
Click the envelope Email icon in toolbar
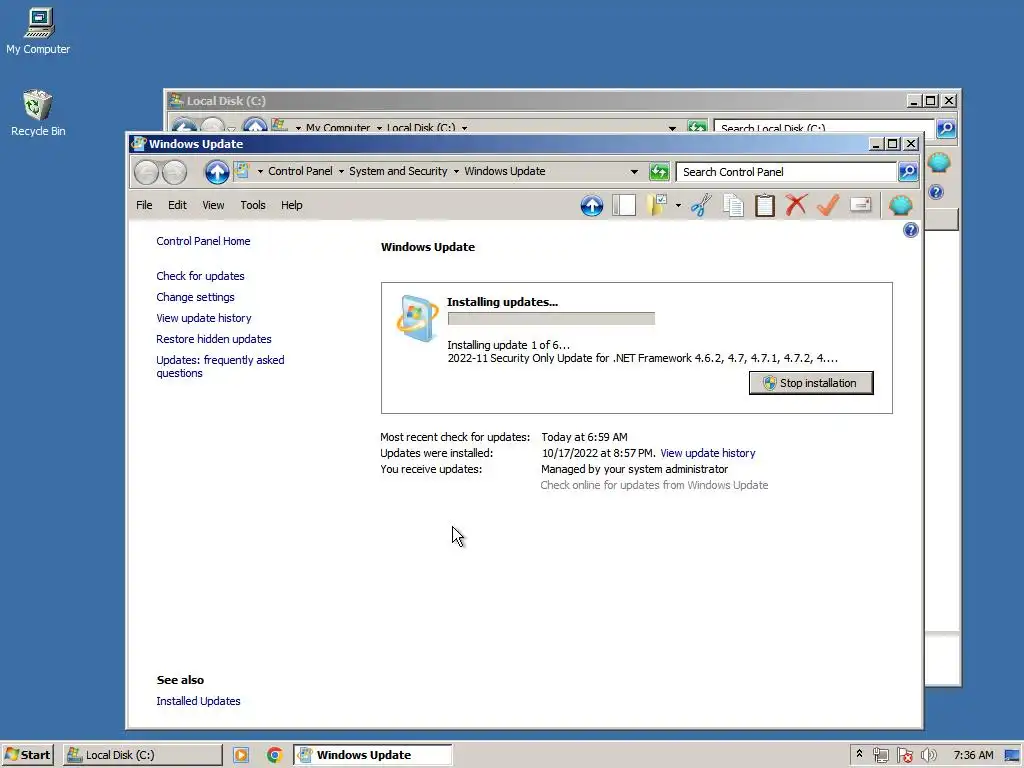pos(861,205)
